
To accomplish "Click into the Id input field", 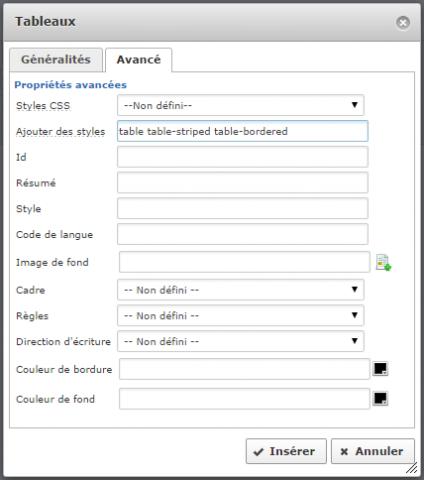I will (x=243, y=157).
